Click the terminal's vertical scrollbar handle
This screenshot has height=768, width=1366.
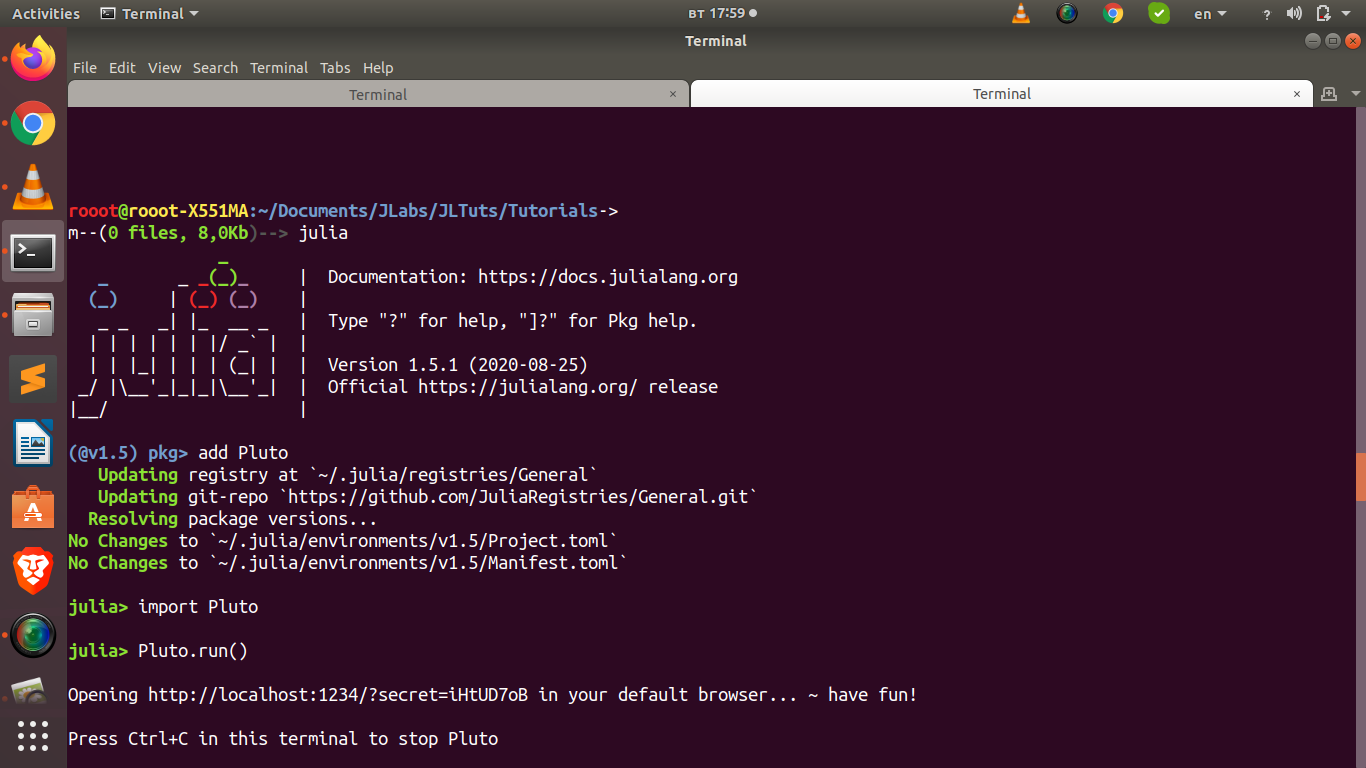(x=1360, y=482)
